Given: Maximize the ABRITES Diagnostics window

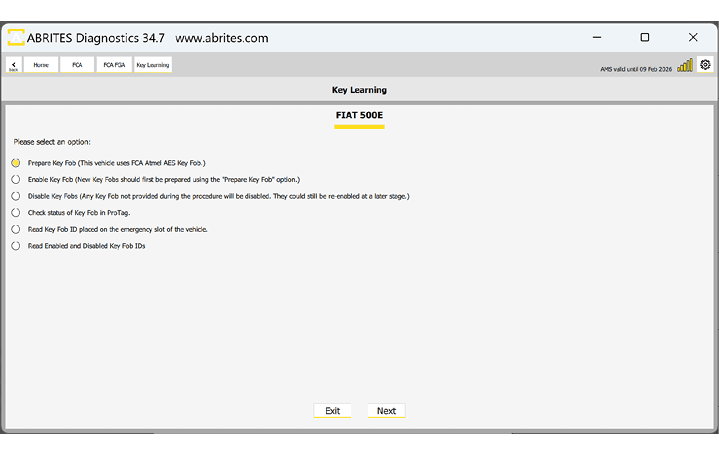Looking at the screenshot, I should pos(645,38).
